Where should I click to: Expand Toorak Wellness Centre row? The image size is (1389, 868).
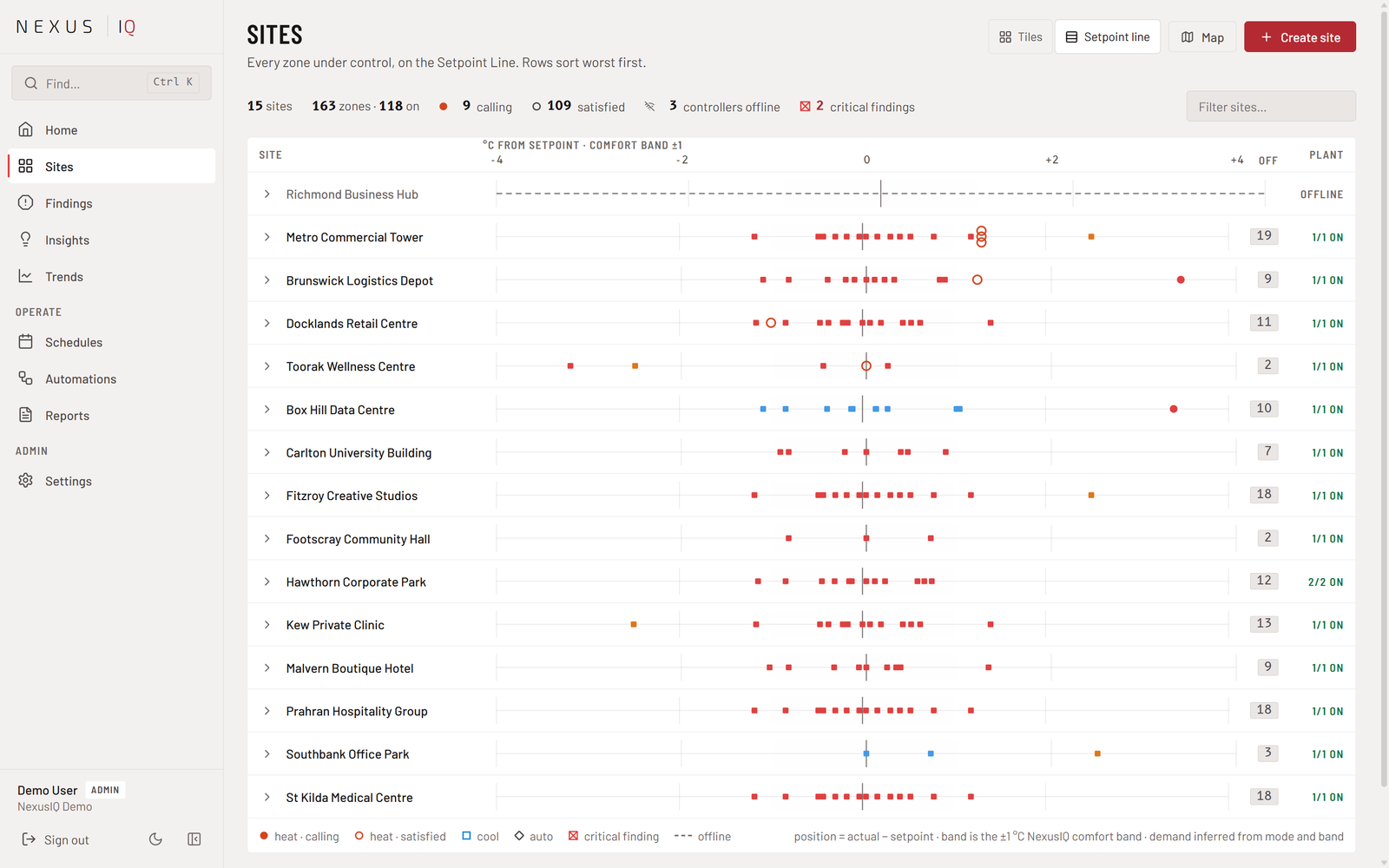click(x=267, y=366)
